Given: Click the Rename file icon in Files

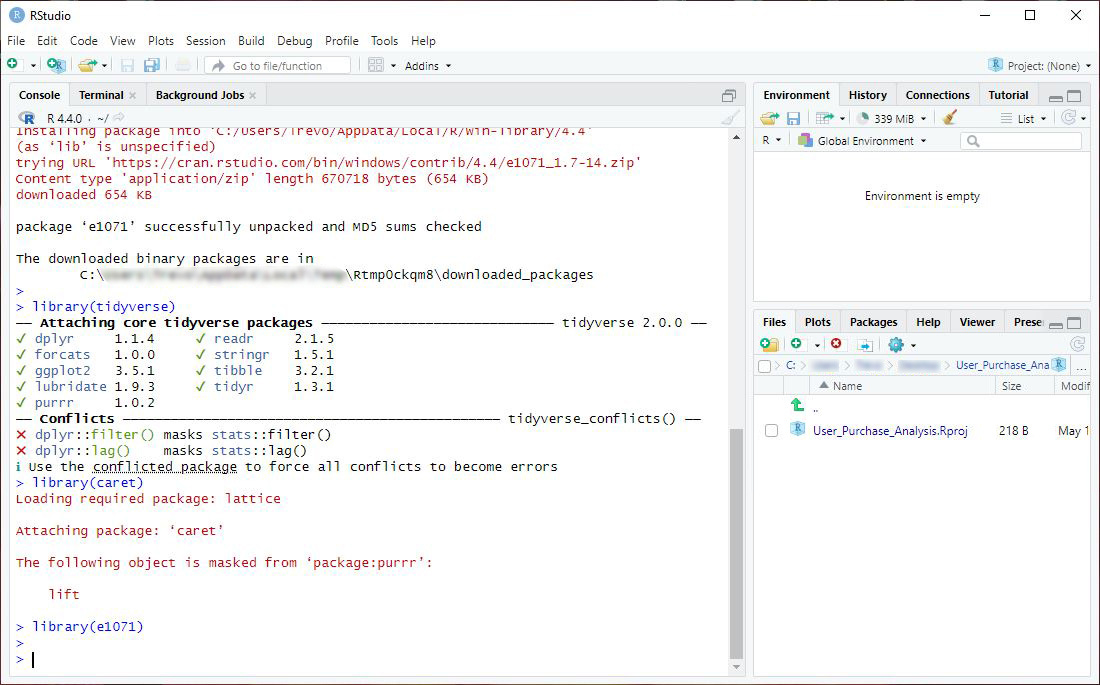Looking at the screenshot, I should click(865, 345).
